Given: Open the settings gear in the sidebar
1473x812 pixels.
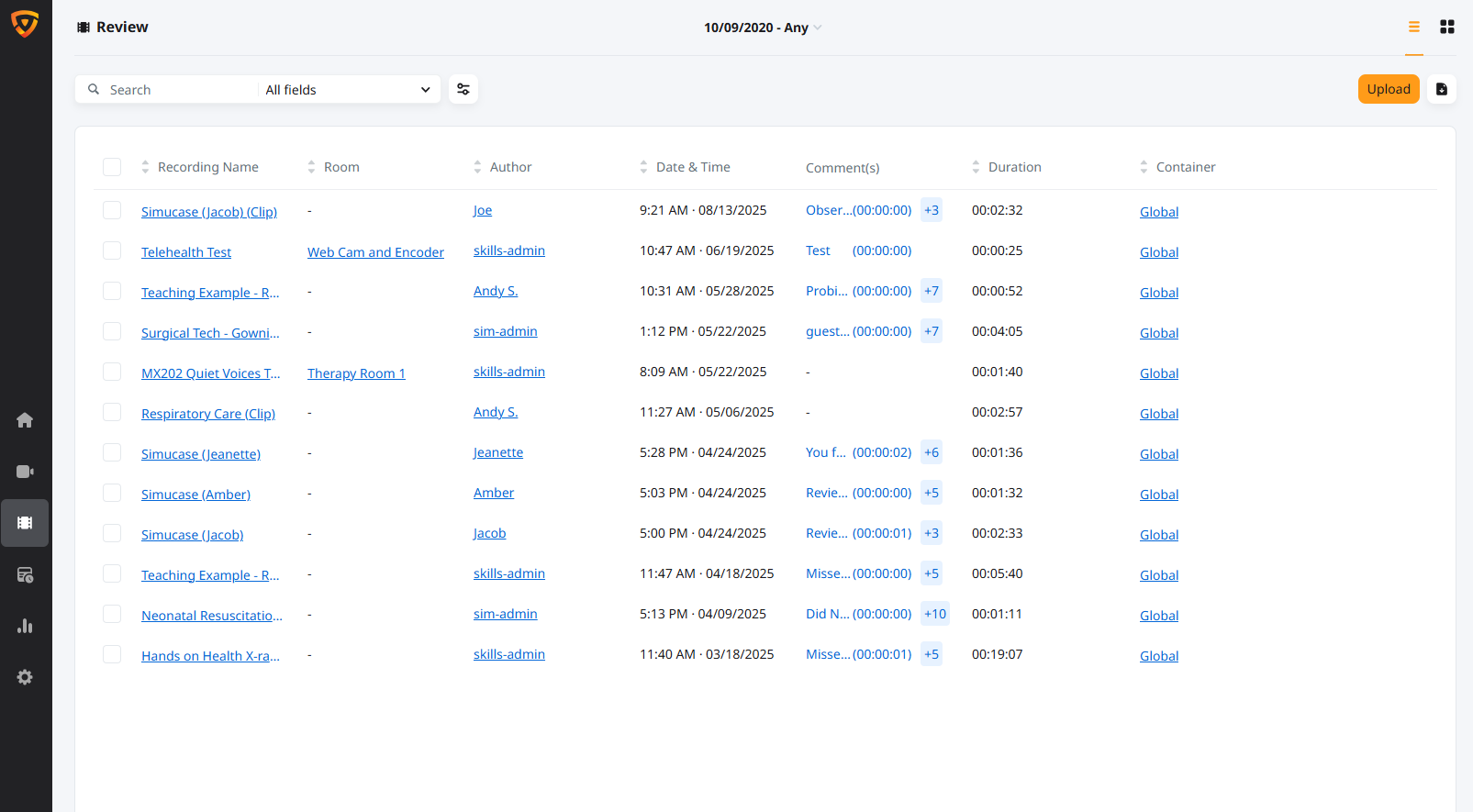Looking at the screenshot, I should click(x=25, y=677).
